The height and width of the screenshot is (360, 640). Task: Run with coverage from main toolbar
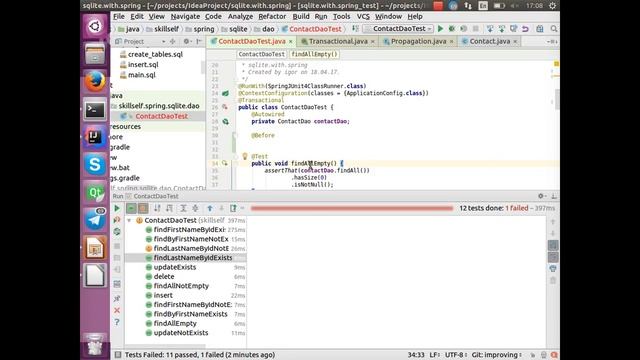[464, 29]
